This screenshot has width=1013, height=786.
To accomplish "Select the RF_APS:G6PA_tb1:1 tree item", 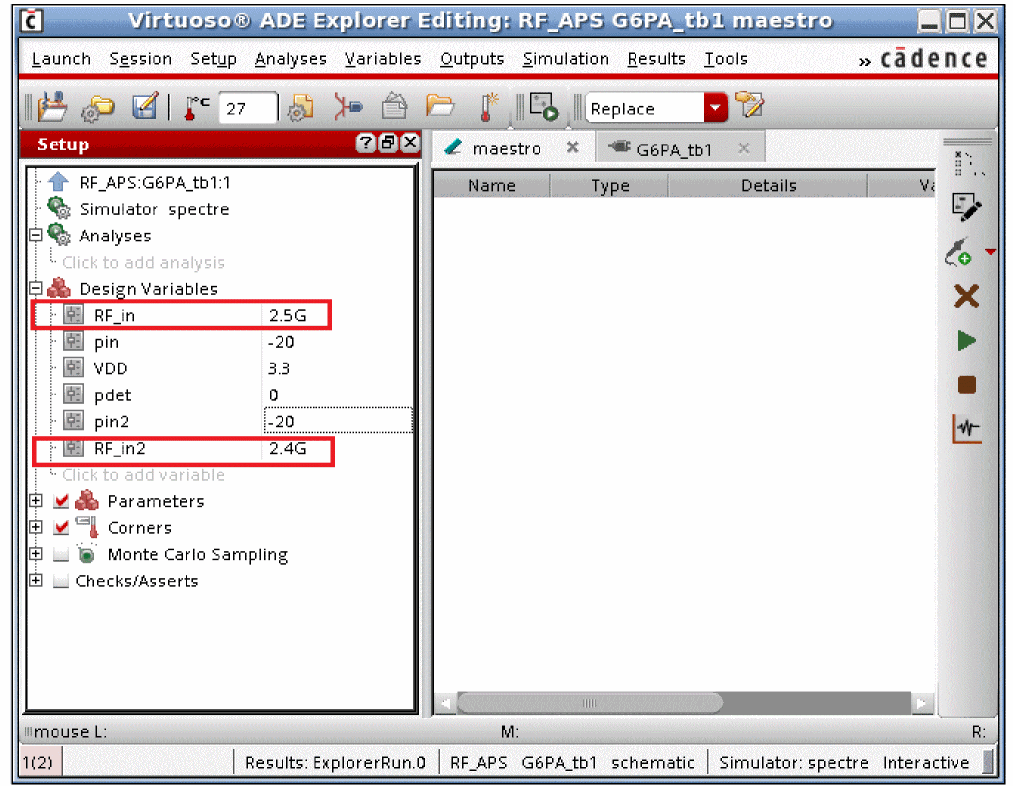I will pyautogui.click(x=154, y=183).
